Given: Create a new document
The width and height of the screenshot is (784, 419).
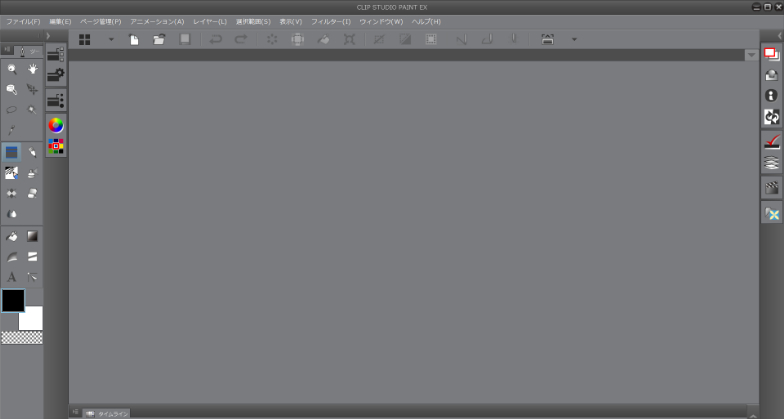Looking at the screenshot, I should 134,40.
